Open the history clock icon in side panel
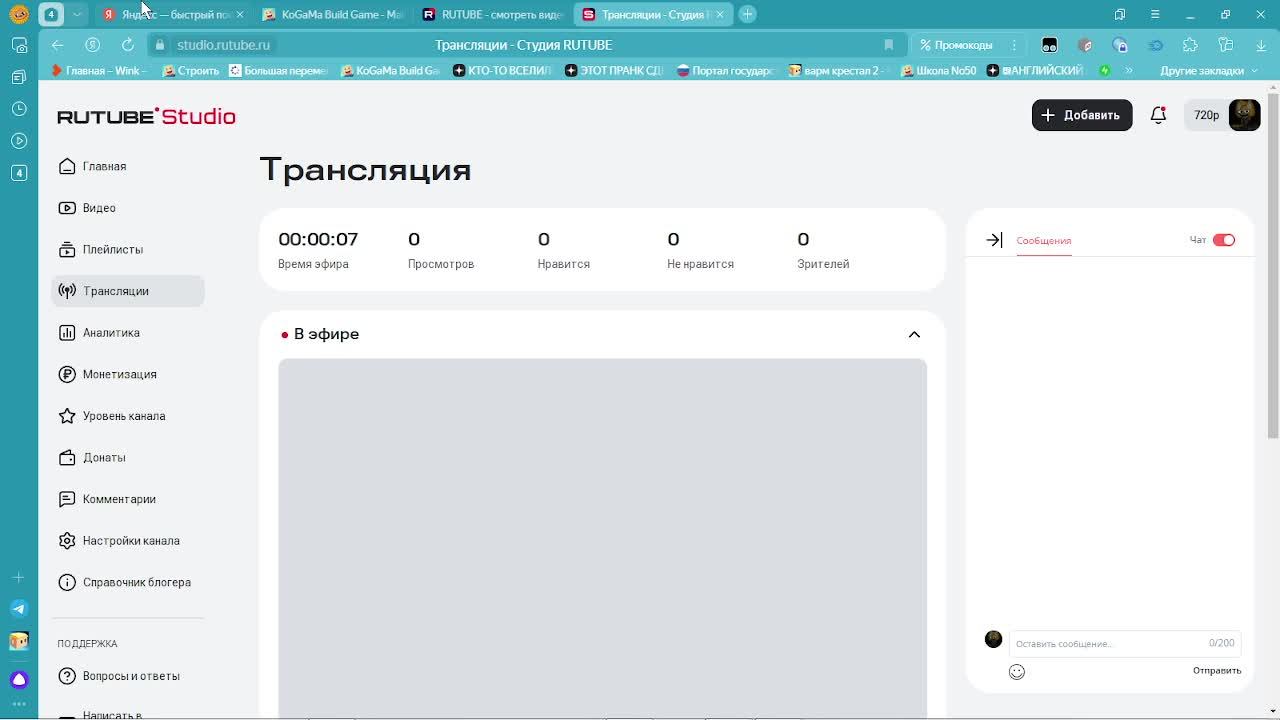This screenshot has height=720, width=1280. (19, 109)
